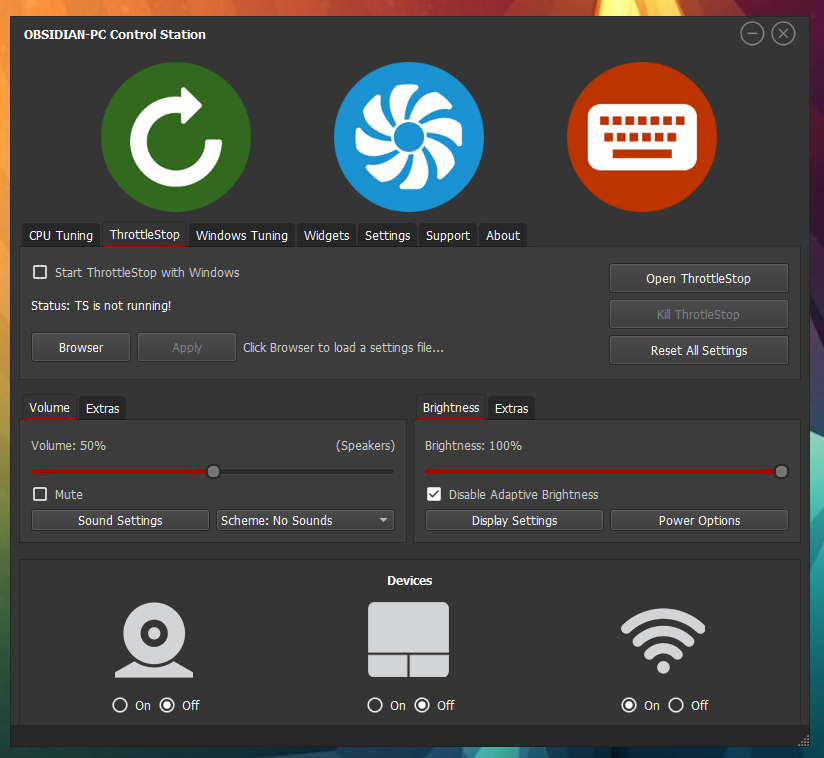
Task: Open the blue fan control icon
Action: 409,137
